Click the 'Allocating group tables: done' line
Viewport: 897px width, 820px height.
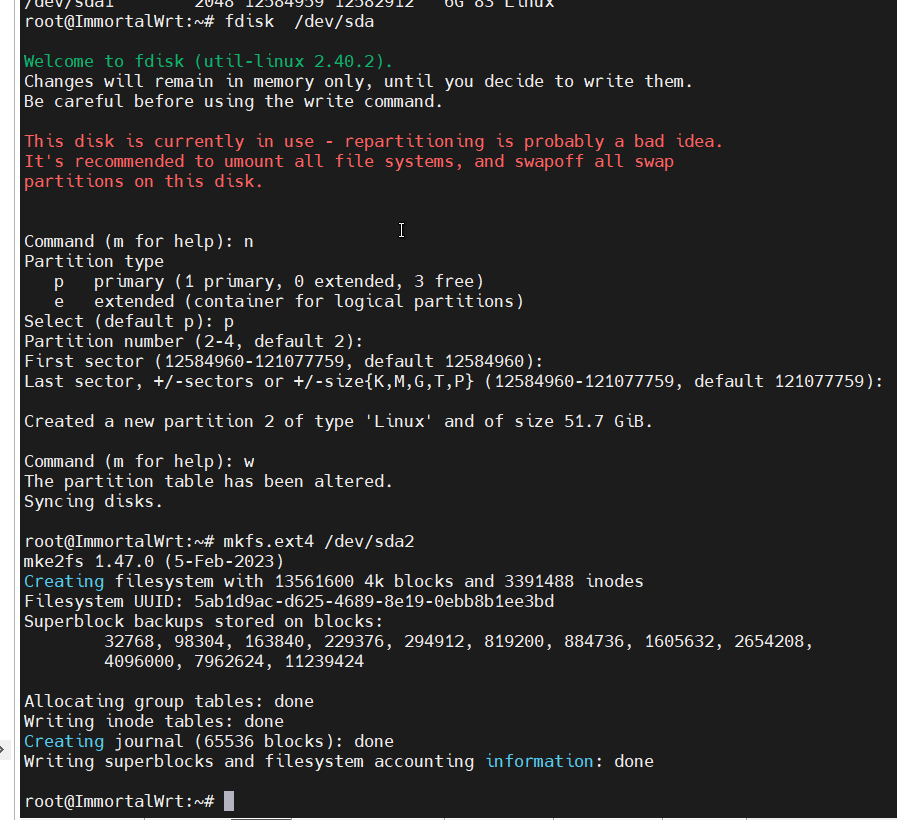168,701
